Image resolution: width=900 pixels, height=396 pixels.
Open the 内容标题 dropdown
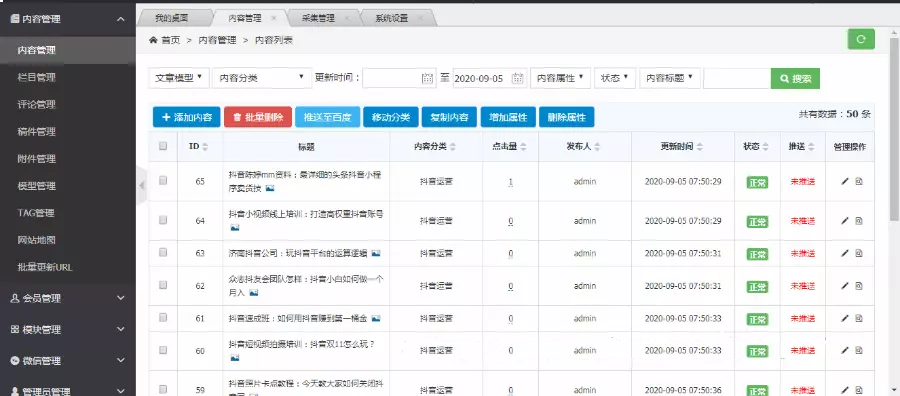pyautogui.click(x=670, y=78)
